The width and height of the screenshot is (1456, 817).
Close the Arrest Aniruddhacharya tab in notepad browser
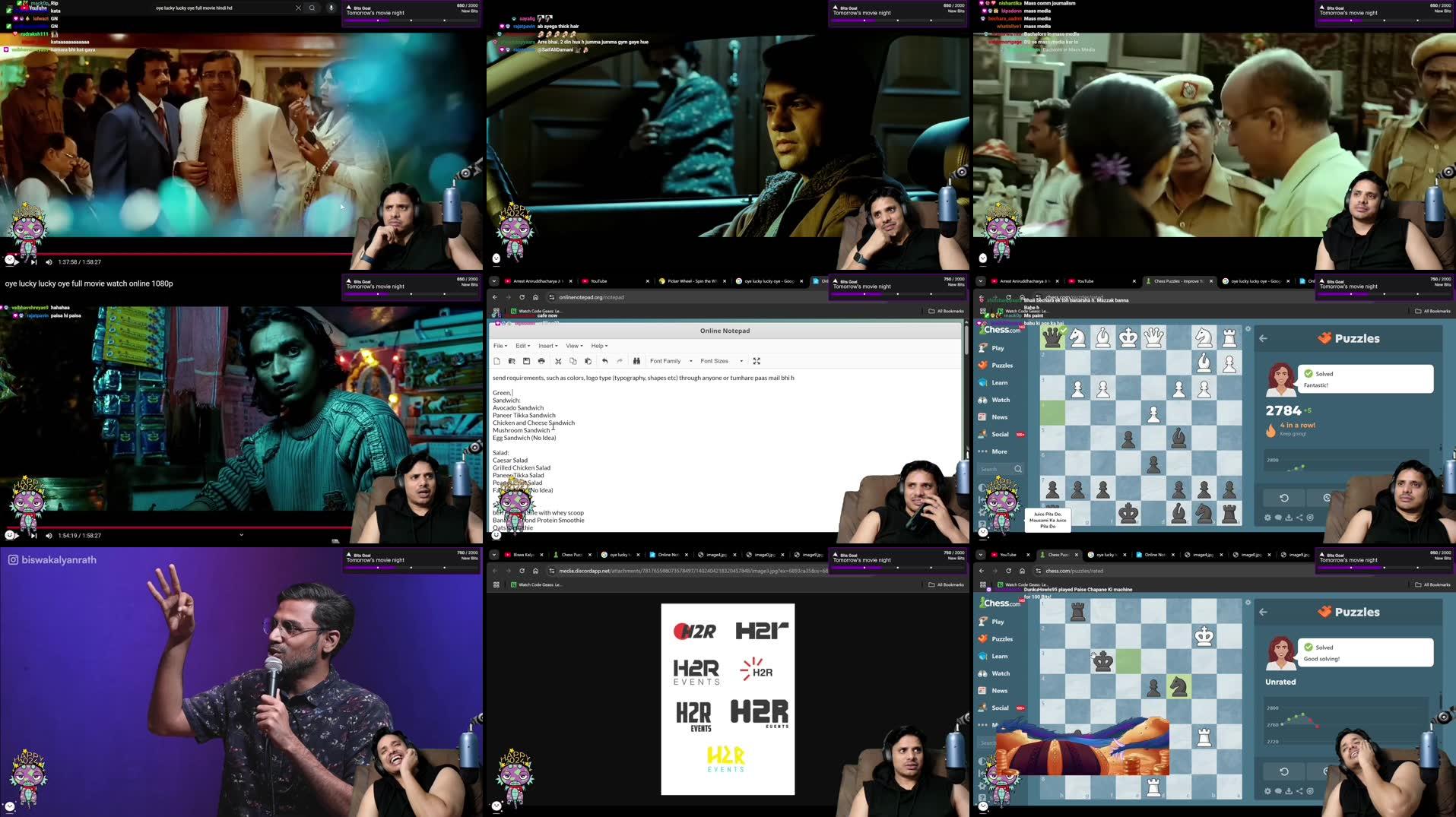[570, 281]
